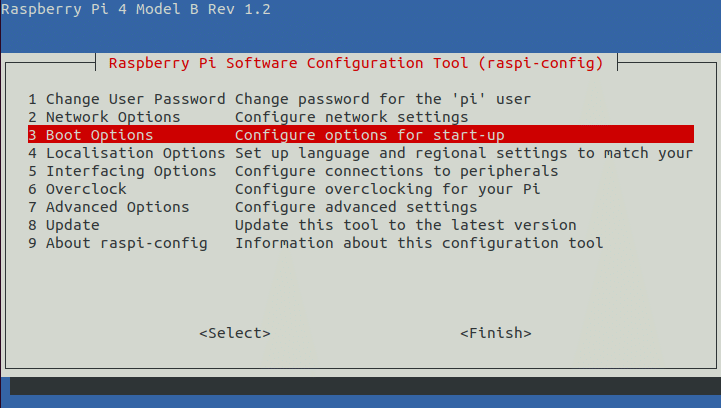The width and height of the screenshot is (721, 408).
Task: Select the Overclock menu item
Action: [77, 189]
